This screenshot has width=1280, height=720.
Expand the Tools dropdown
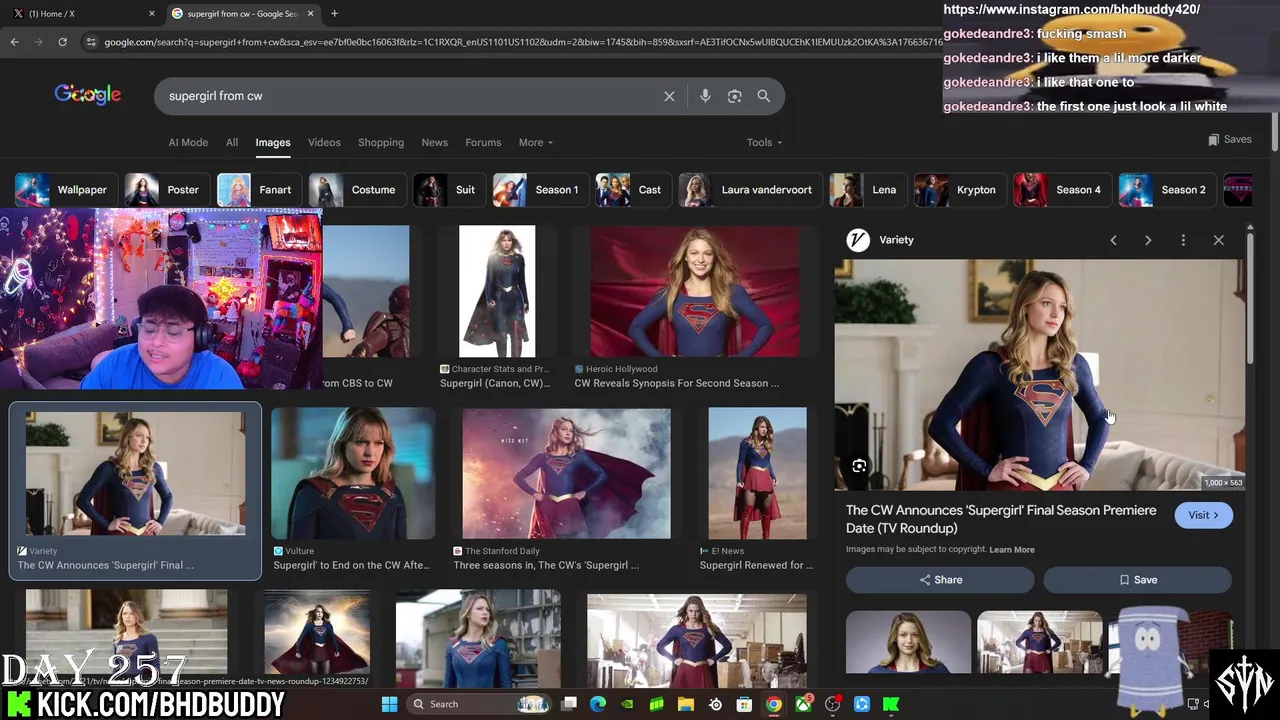[x=764, y=142]
